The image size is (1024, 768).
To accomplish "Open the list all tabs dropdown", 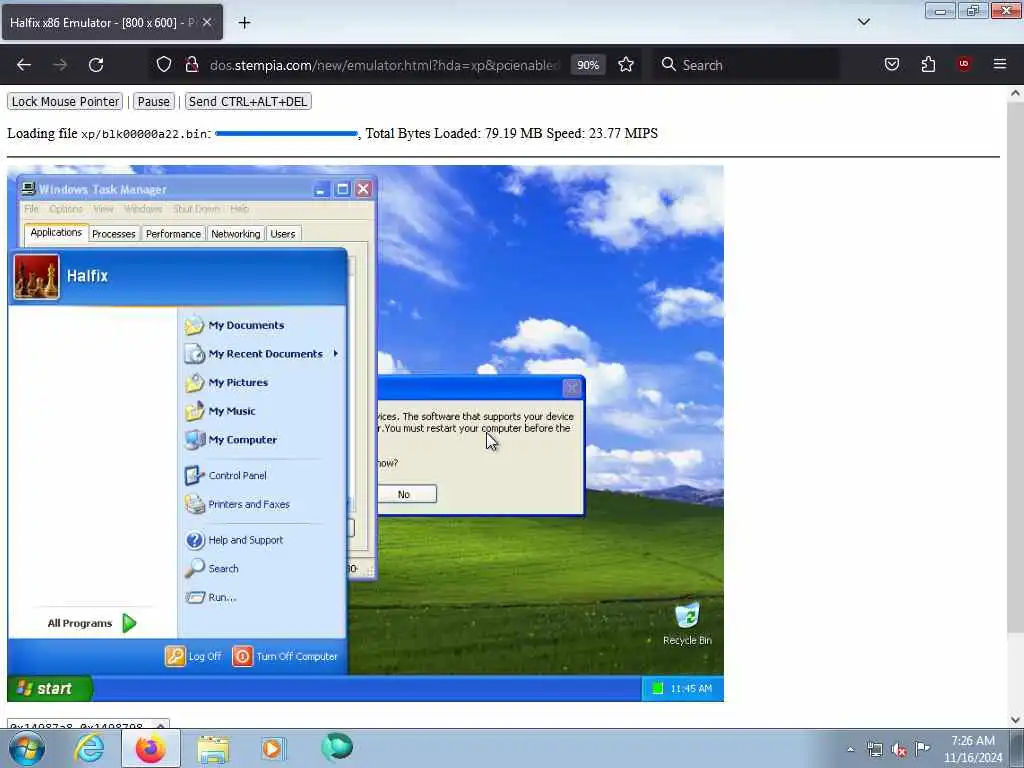I will pyautogui.click(x=863, y=22).
